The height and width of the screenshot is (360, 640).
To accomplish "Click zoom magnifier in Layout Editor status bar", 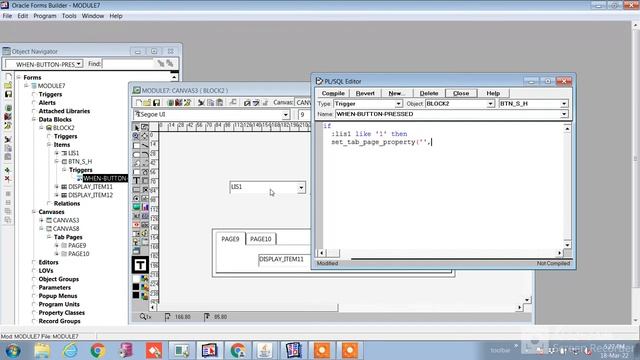I will tap(143, 316).
